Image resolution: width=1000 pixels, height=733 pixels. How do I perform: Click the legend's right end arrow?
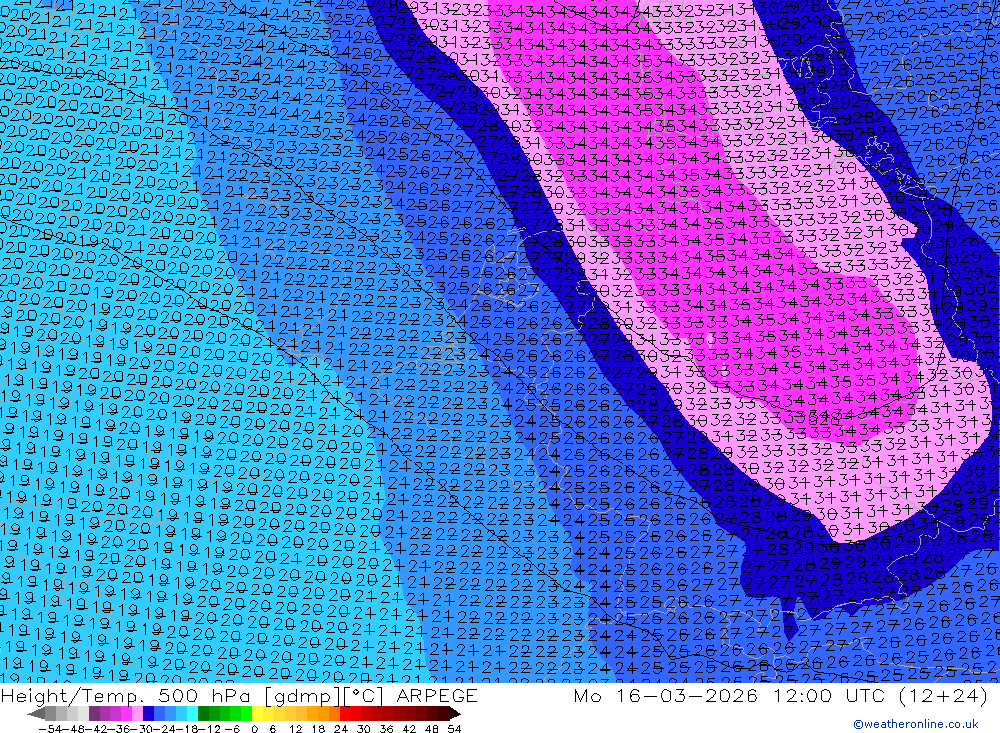(455, 714)
